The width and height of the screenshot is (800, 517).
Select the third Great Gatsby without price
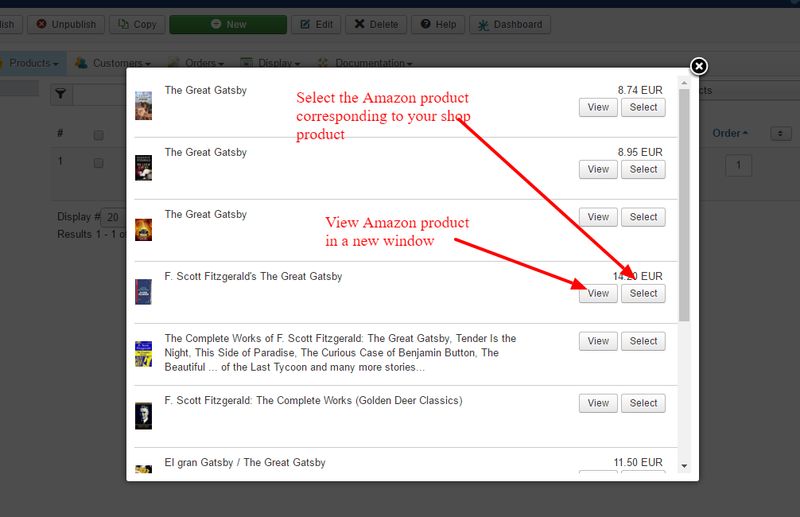(643, 217)
